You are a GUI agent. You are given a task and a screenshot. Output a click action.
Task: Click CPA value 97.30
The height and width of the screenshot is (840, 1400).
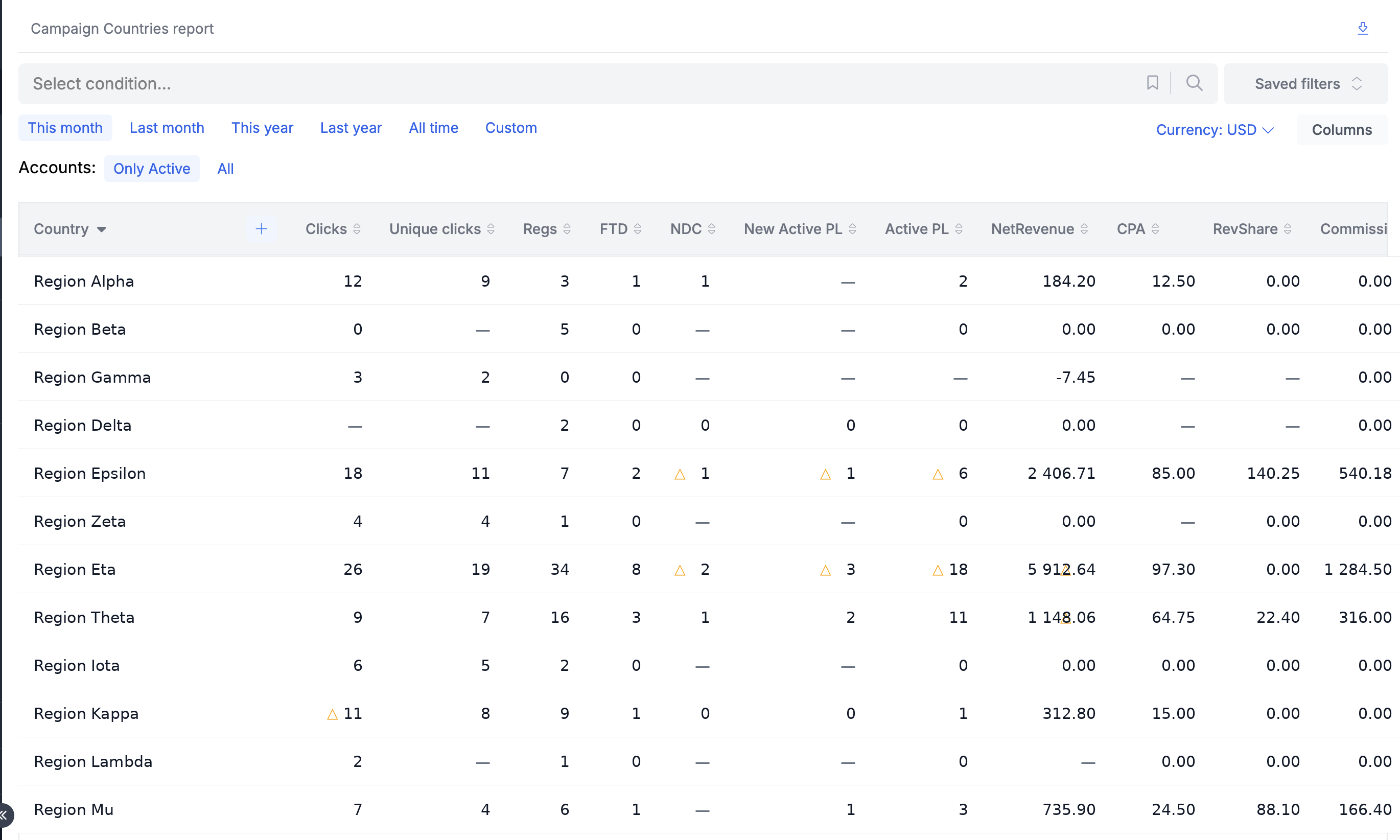(x=1173, y=569)
